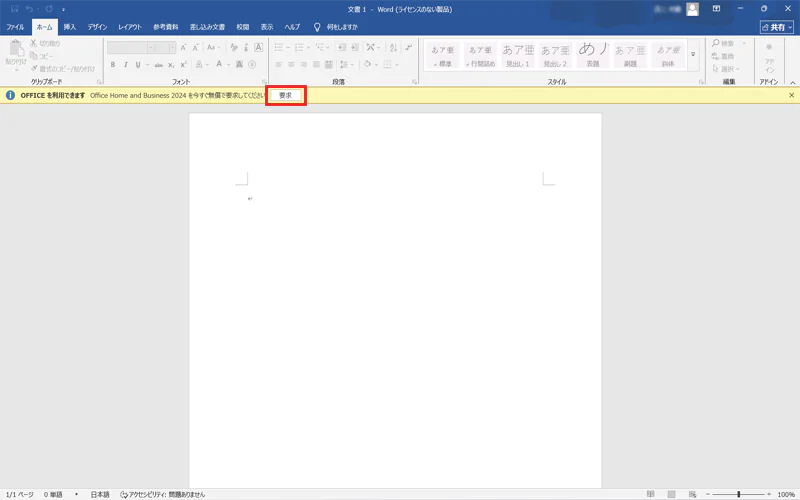Open the quick access toolbar customize dropdown
800x500 pixels.
click(x=63, y=9)
